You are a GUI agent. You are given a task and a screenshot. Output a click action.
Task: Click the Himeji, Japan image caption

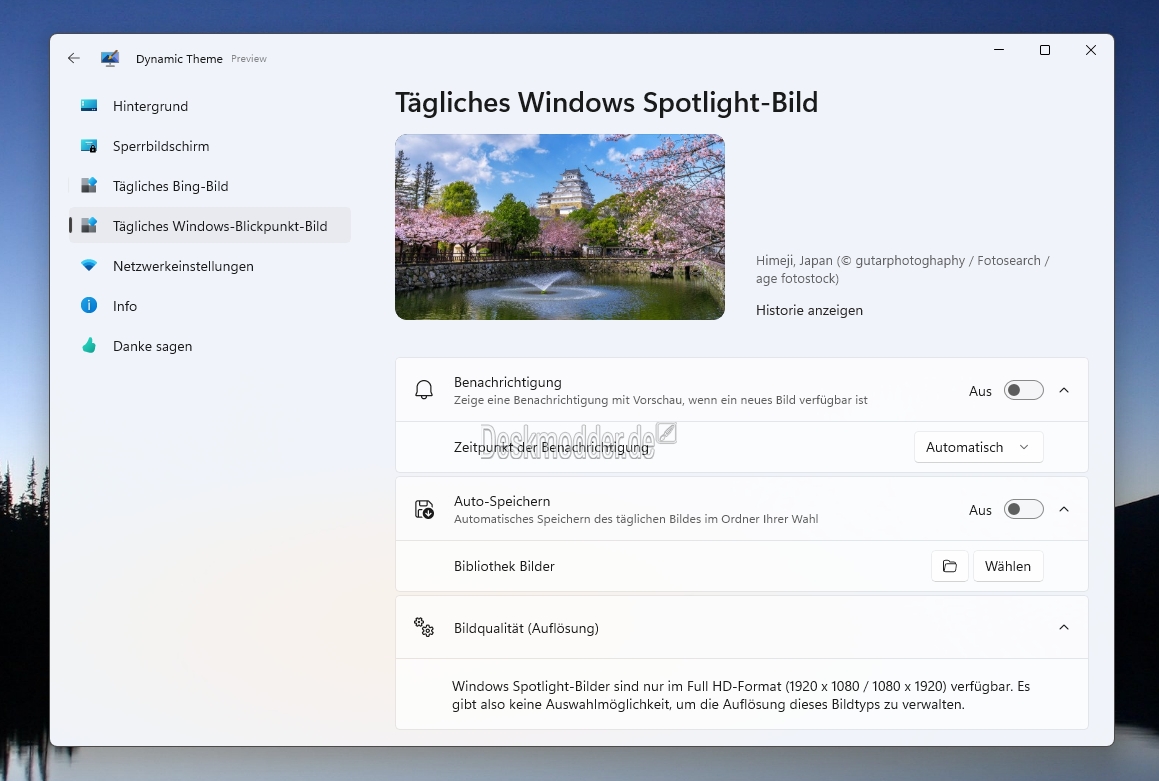(x=903, y=269)
